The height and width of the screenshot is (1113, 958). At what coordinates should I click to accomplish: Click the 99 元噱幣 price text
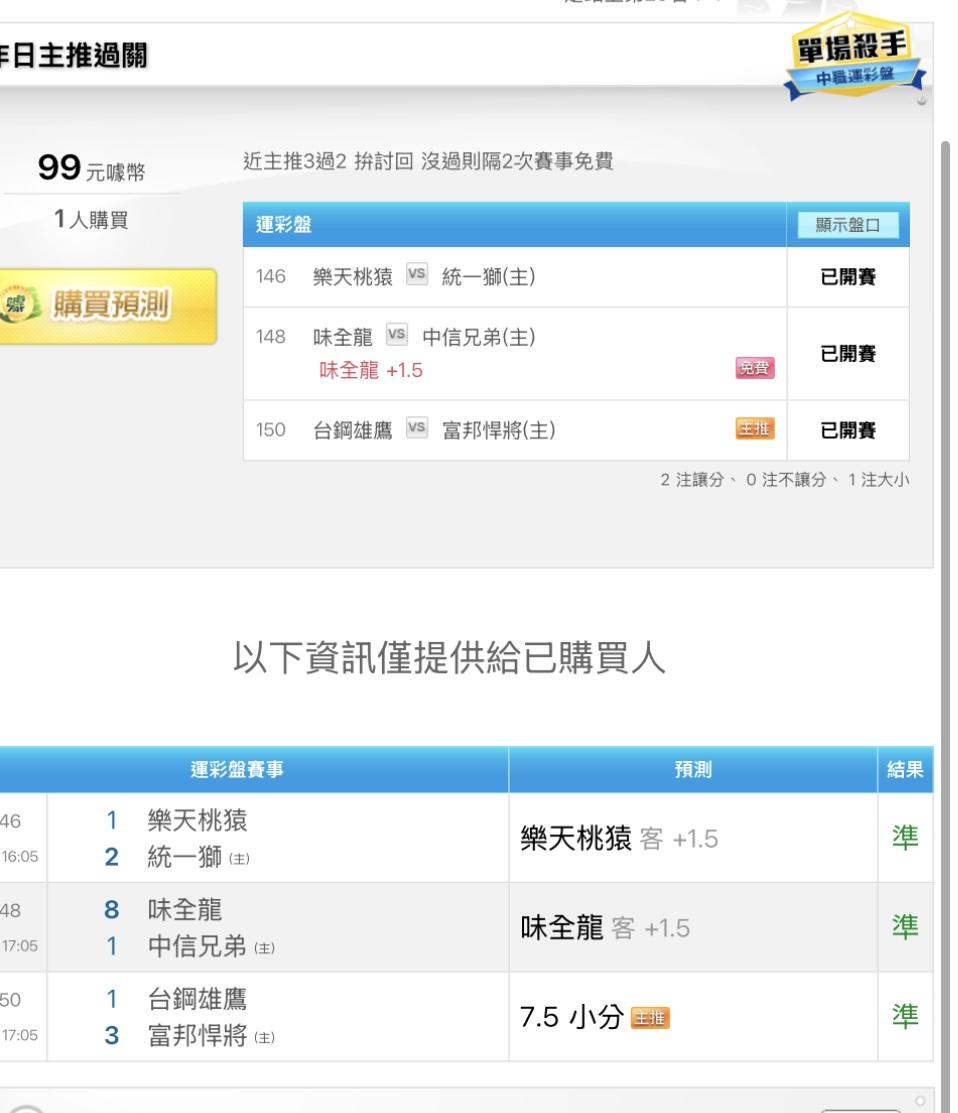click(x=91, y=168)
